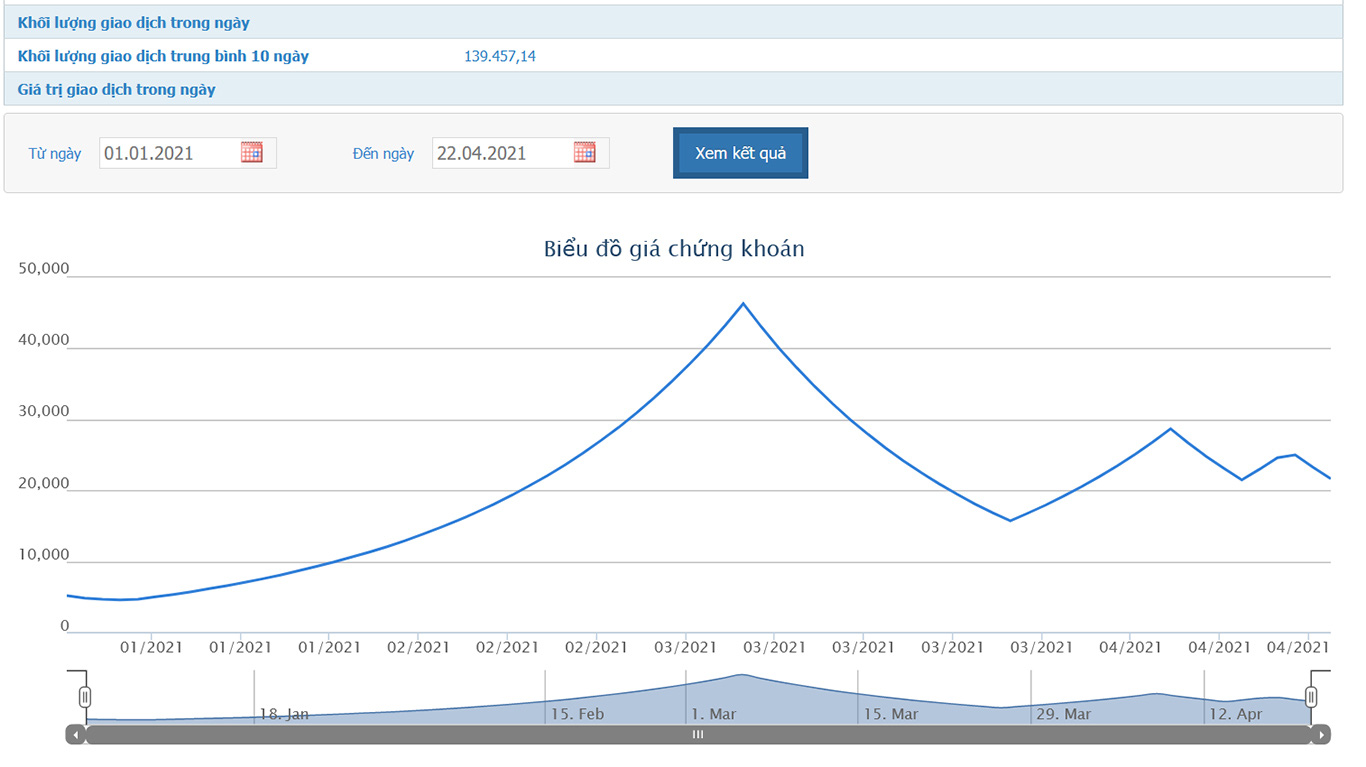Select the "12. Apr" navigator date marker

tap(1235, 714)
